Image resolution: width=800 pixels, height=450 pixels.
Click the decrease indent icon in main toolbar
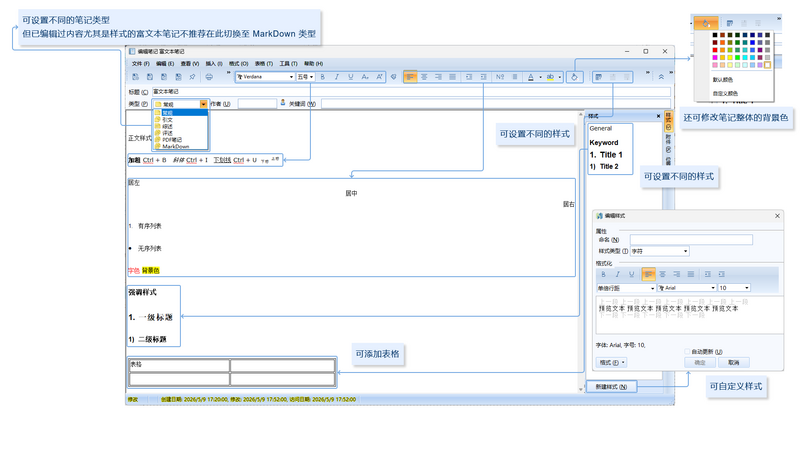(x=469, y=77)
